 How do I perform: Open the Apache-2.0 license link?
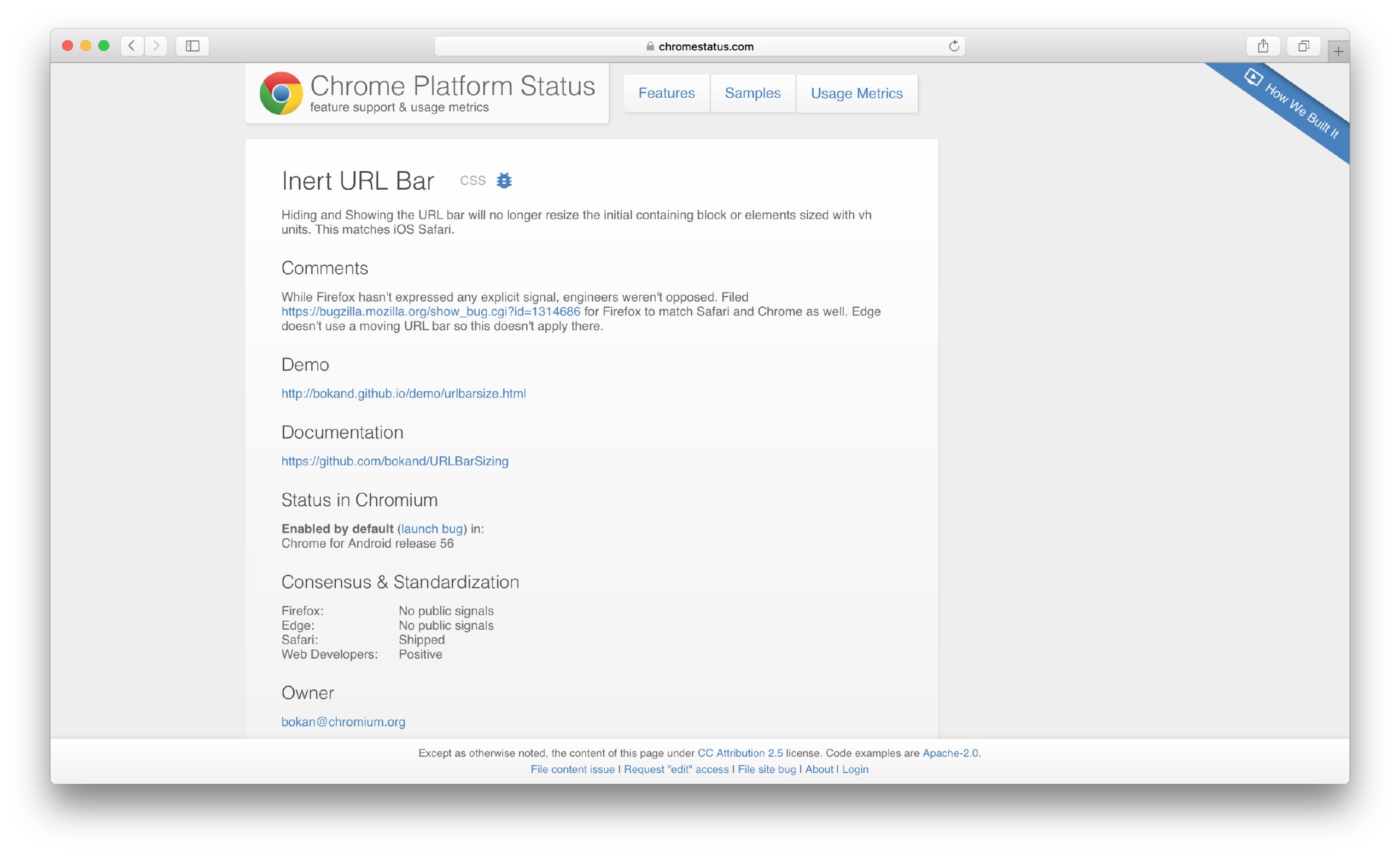pos(950,753)
